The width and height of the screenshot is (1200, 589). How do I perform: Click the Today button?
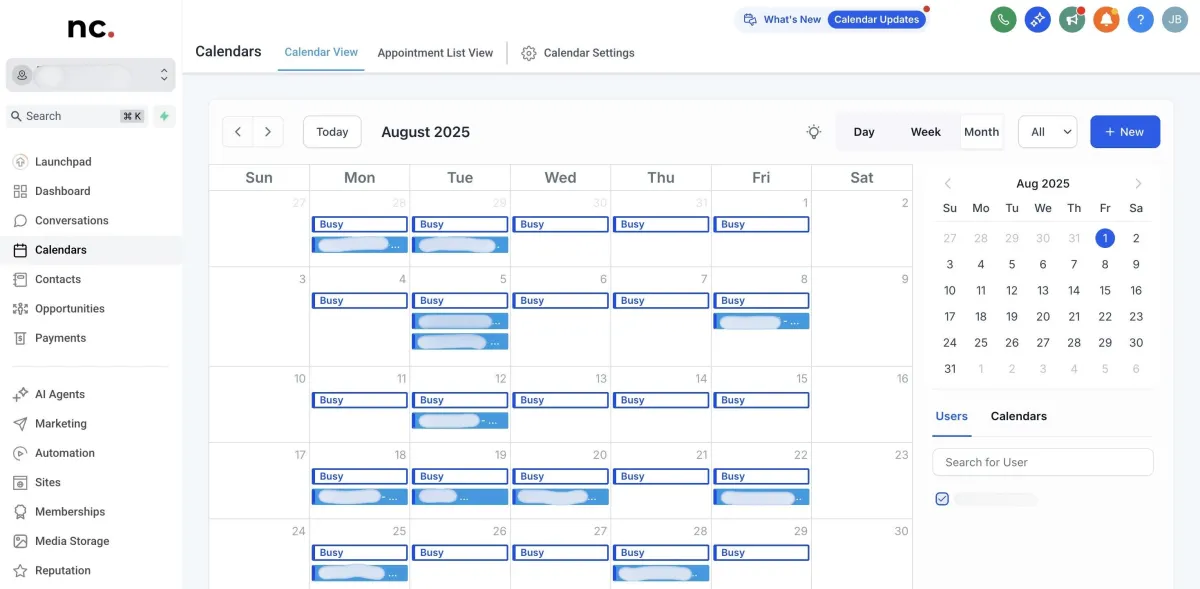[x=332, y=132]
